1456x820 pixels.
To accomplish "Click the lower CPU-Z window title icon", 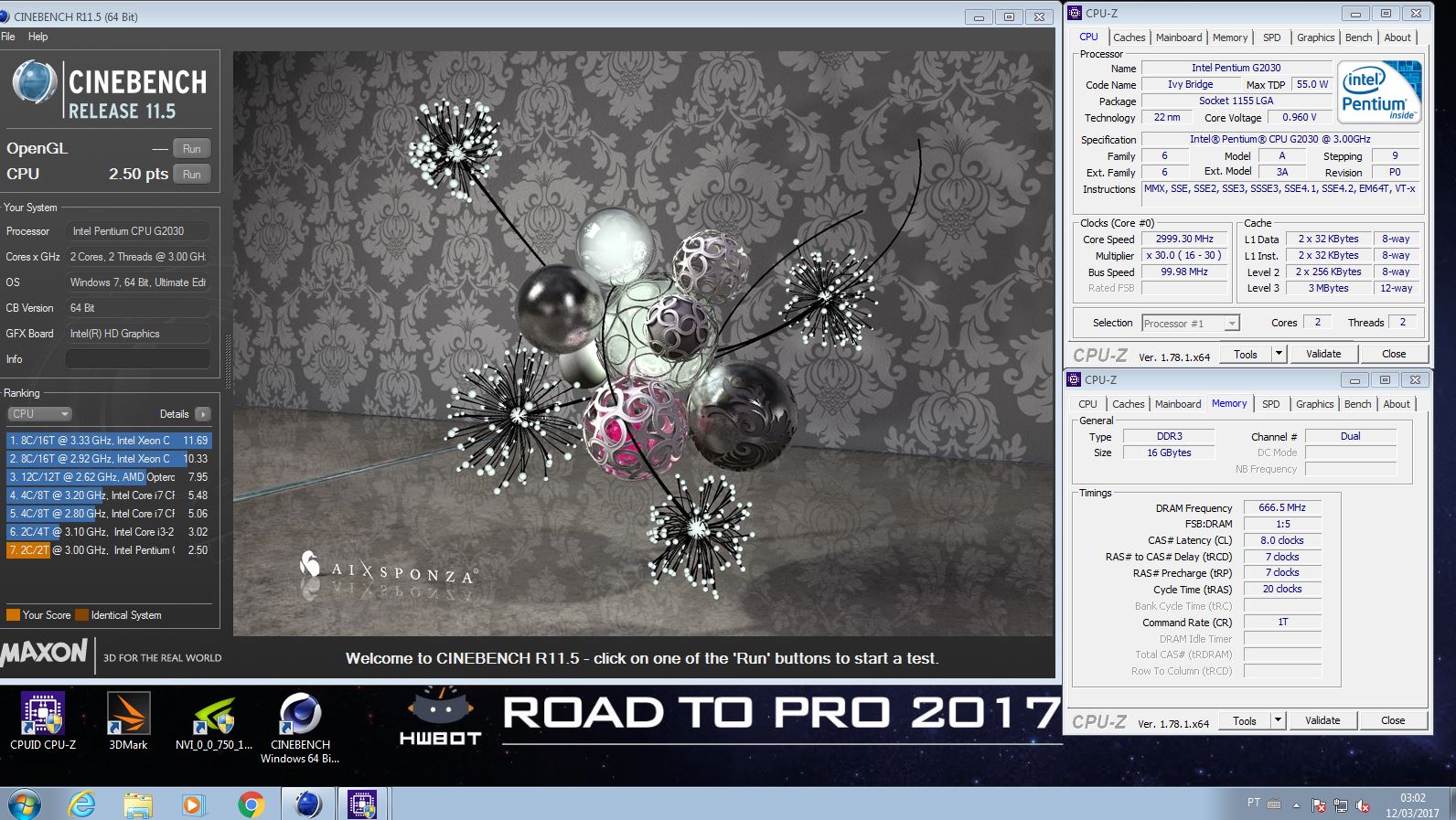I will [x=1075, y=379].
